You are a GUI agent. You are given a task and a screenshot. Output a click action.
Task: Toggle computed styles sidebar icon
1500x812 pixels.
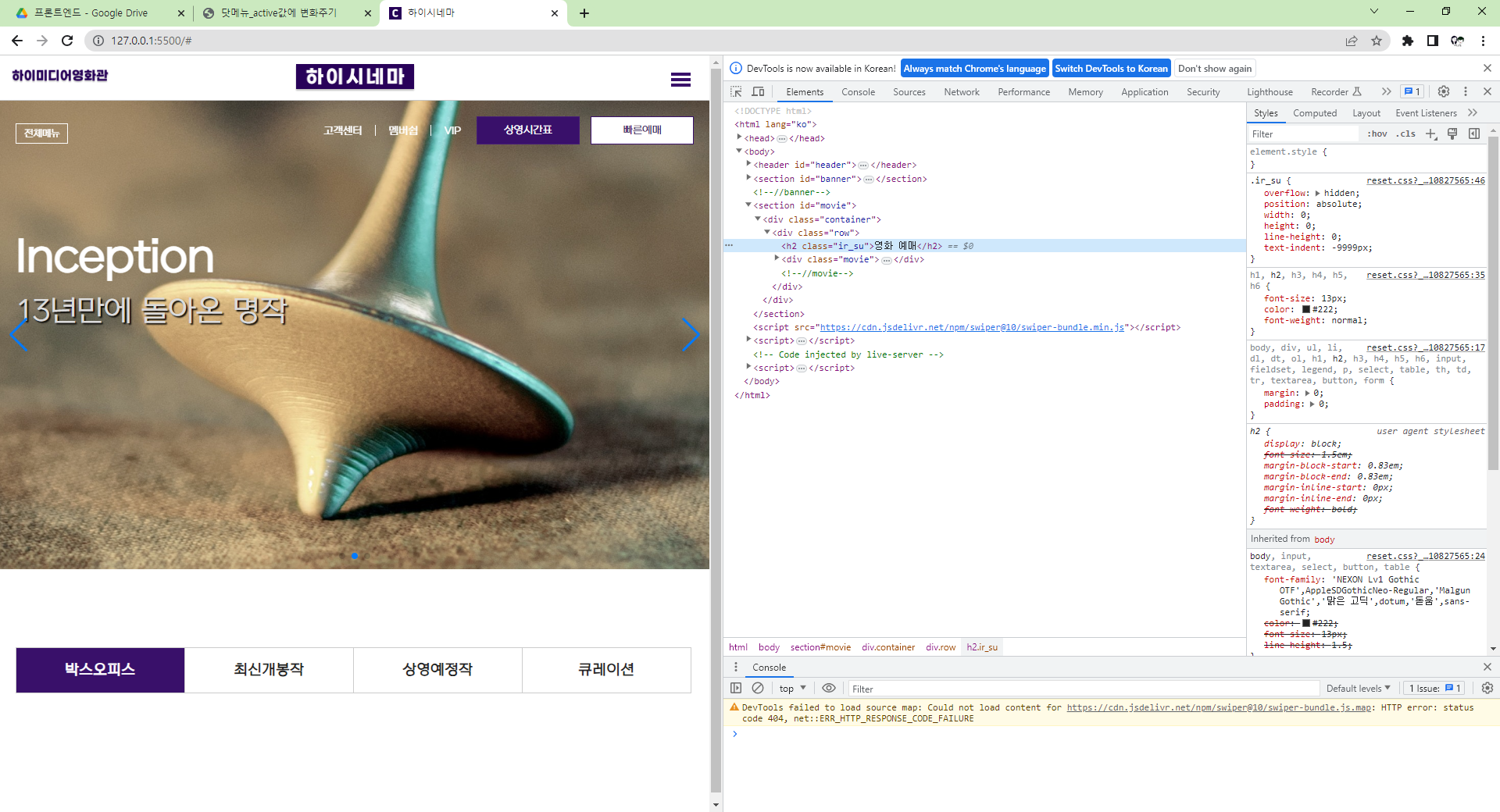(1474, 134)
